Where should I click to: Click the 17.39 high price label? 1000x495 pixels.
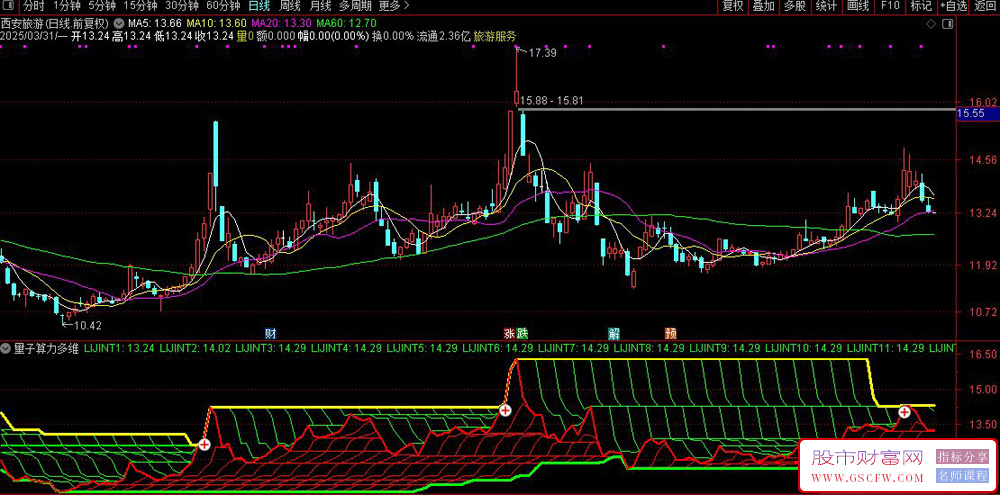(x=542, y=54)
